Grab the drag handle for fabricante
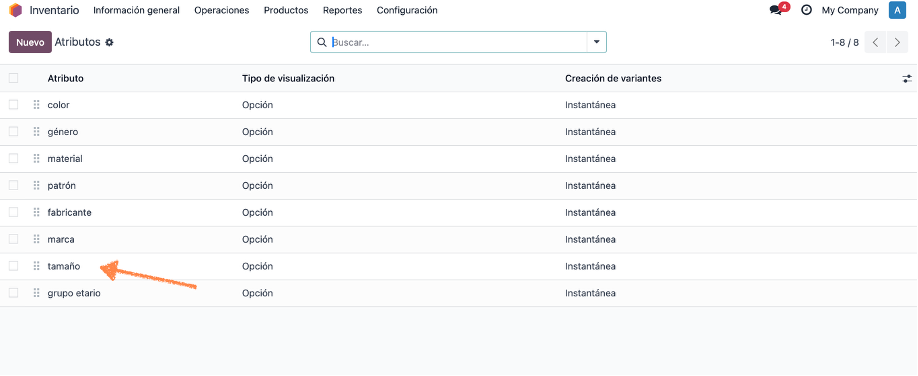 pos(36,213)
